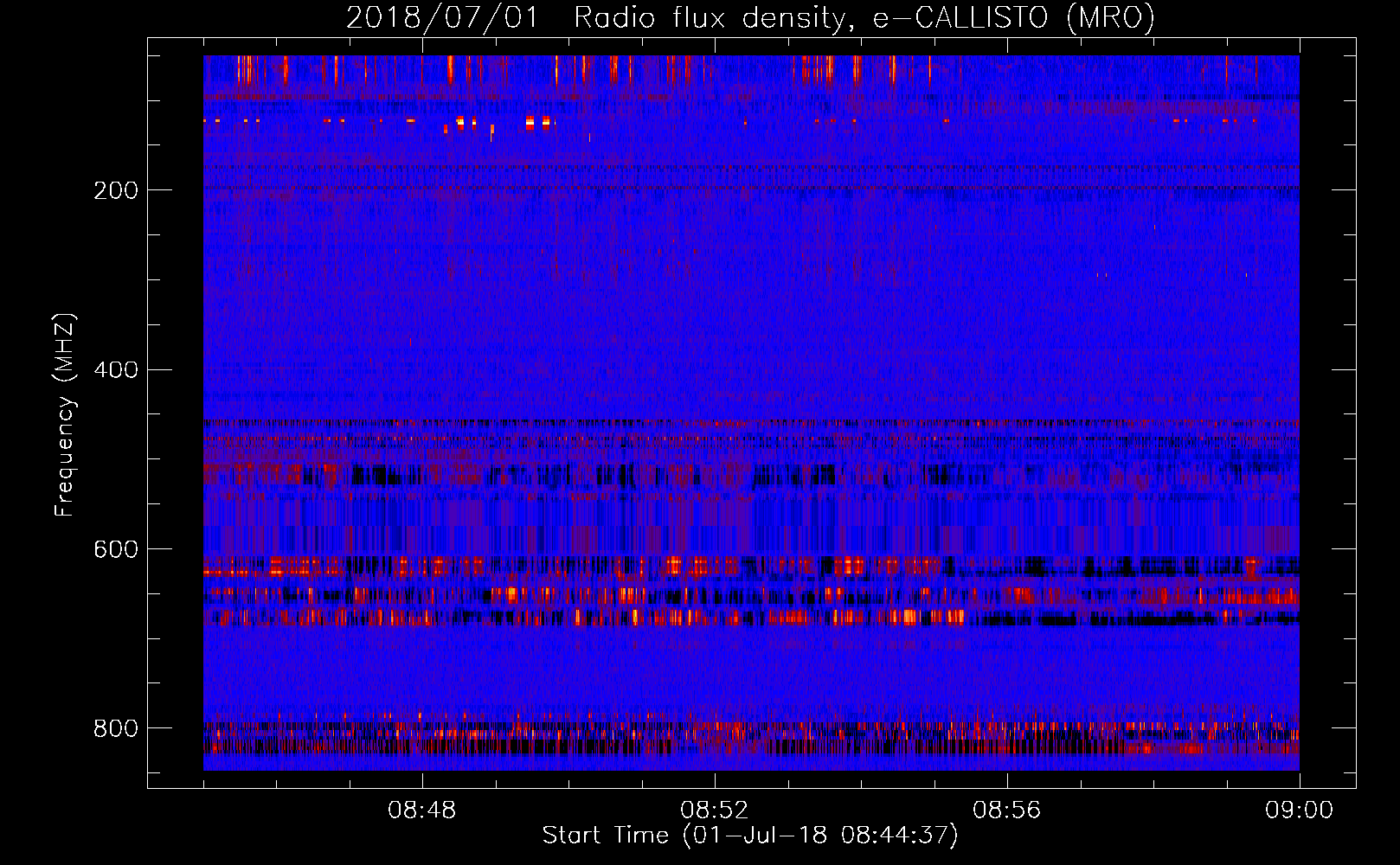Click the 600 frequency tick label
The height and width of the screenshot is (865, 1400).
[116, 550]
